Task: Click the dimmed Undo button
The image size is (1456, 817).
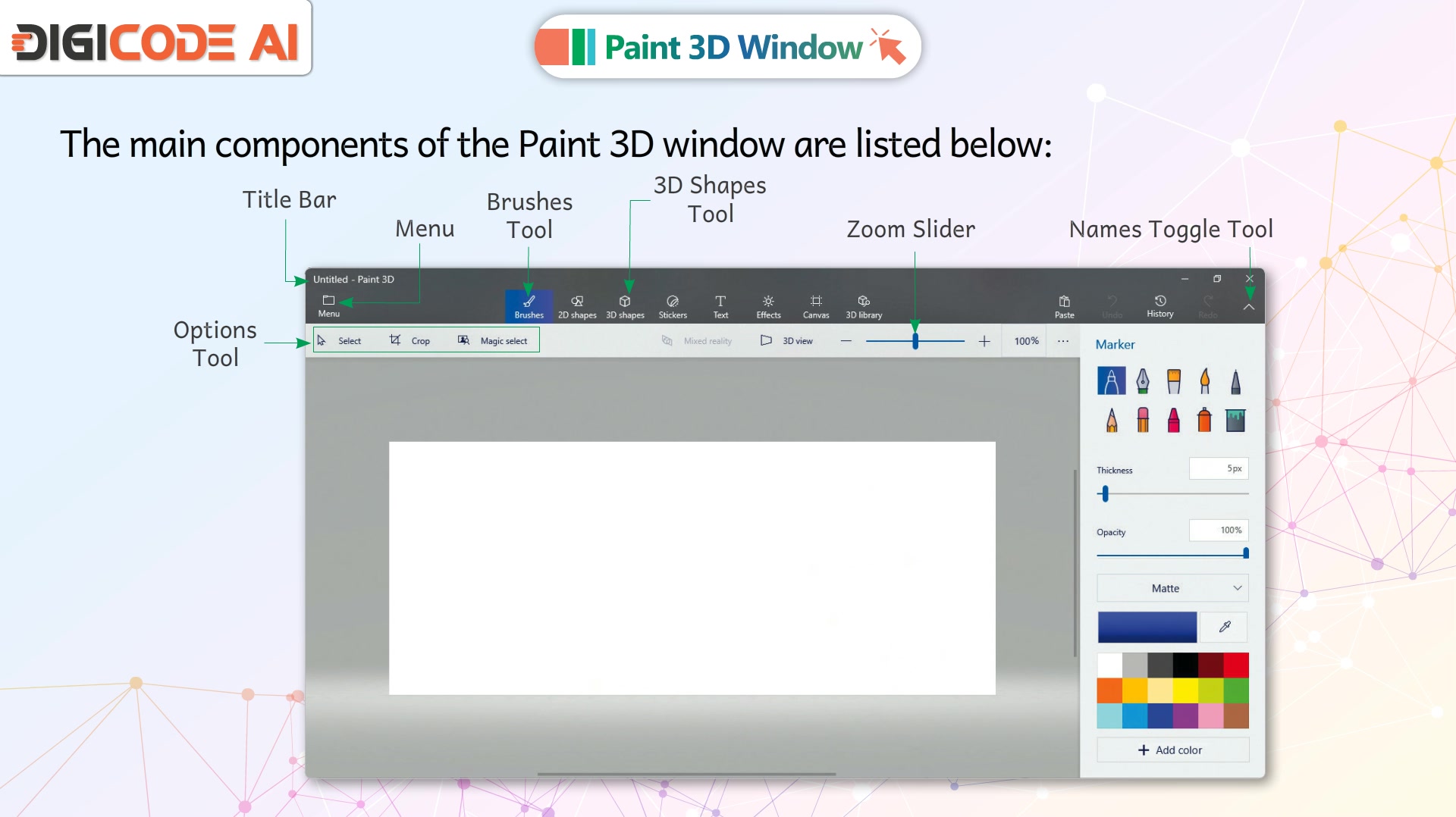Action: [1112, 307]
